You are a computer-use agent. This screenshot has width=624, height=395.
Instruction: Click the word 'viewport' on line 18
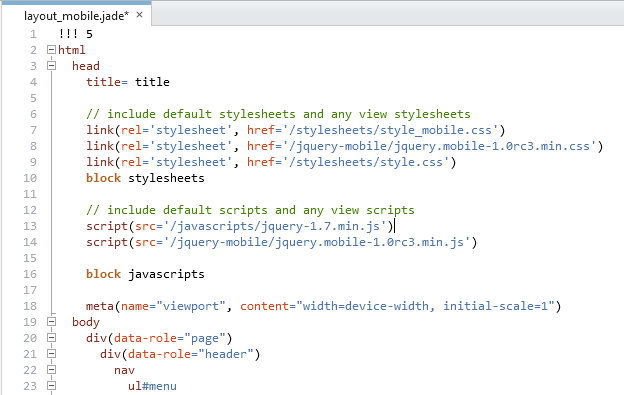pyautogui.click(x=191, y=306)
